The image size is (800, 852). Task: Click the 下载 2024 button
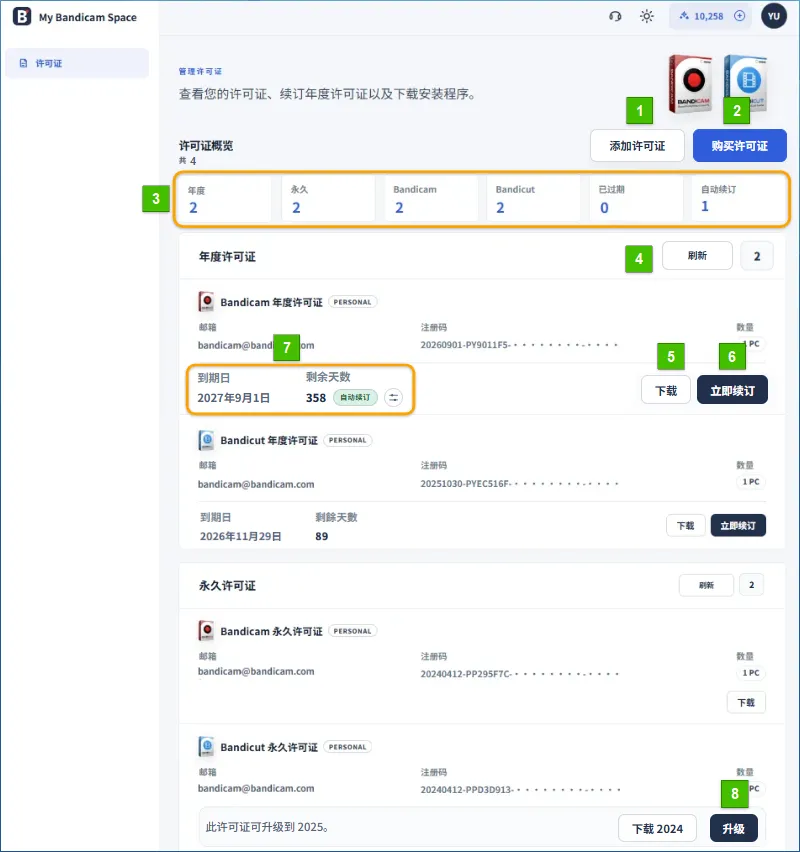tap(657, 829)
